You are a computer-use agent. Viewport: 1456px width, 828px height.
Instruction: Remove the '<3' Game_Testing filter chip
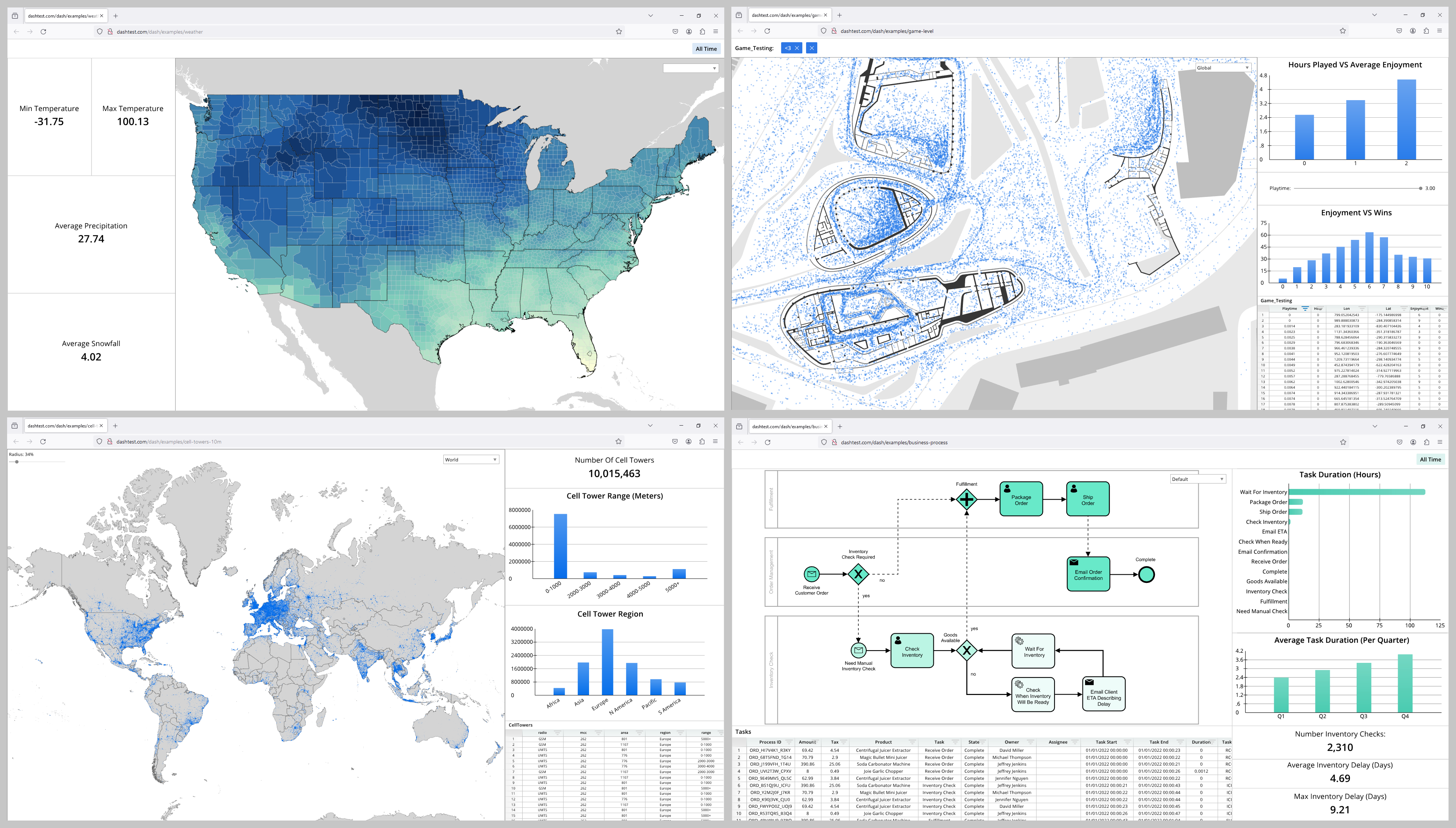797,48
